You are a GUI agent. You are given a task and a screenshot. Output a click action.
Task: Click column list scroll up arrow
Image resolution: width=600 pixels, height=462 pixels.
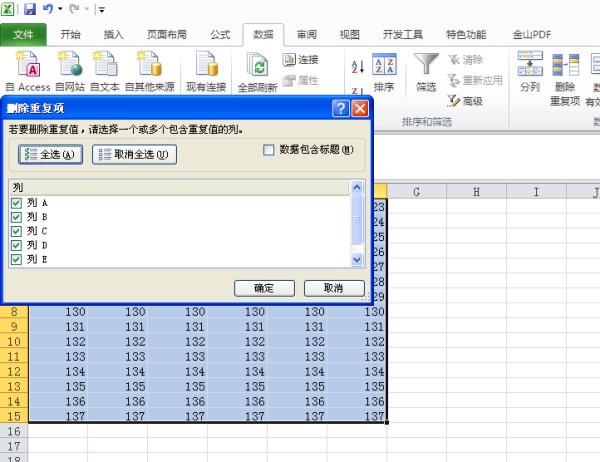pos(357,187)
